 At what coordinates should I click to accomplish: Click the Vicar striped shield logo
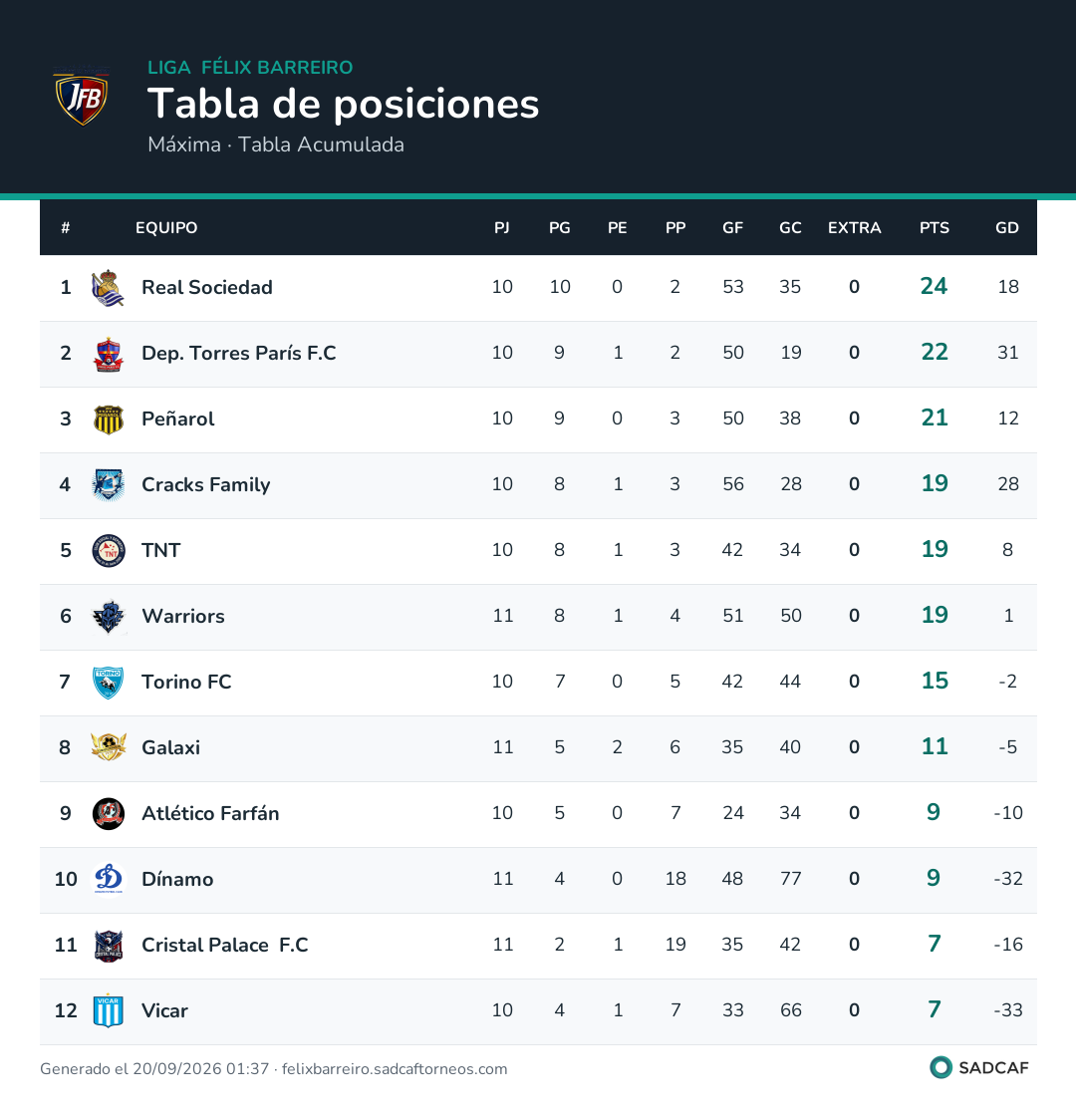pos(109,1010)
